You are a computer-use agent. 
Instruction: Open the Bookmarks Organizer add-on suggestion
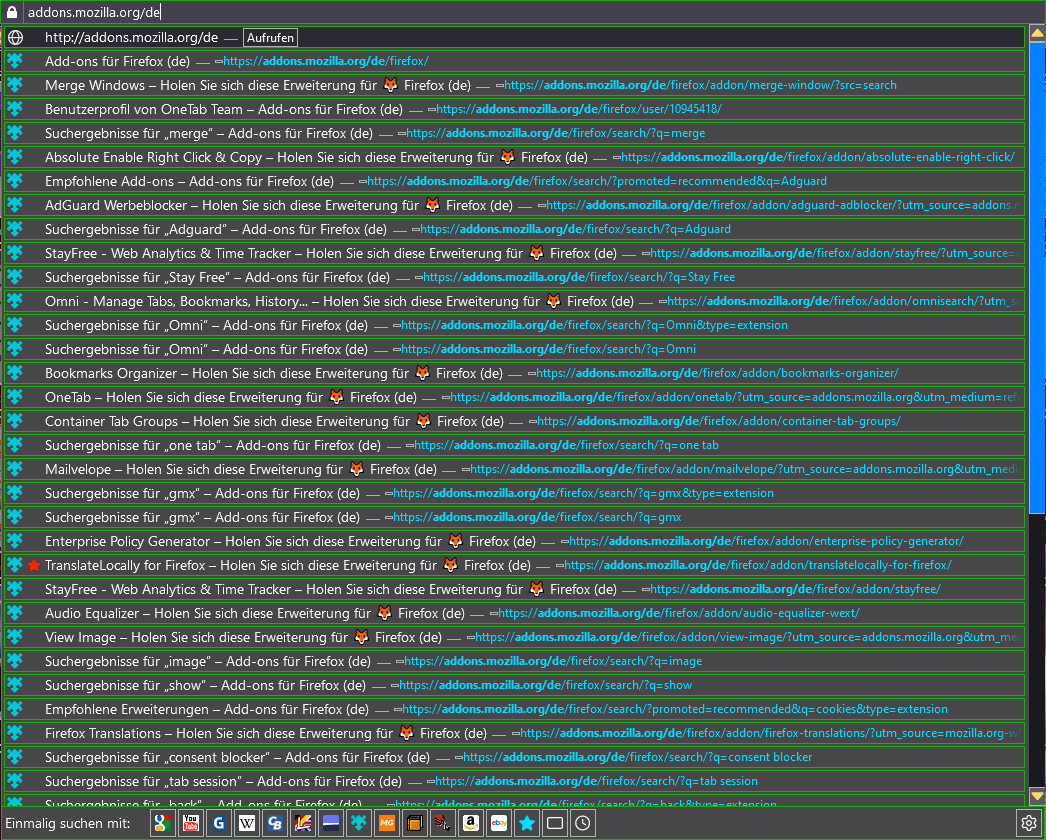400,374
